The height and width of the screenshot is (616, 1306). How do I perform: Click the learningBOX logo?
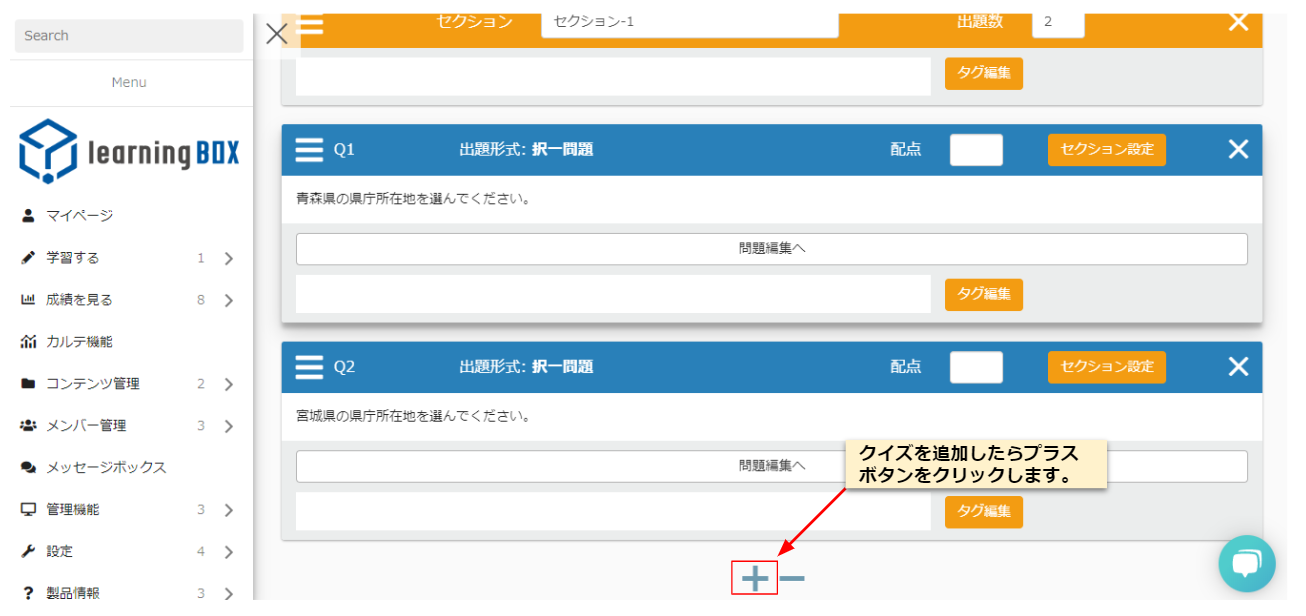pos(129,152)
